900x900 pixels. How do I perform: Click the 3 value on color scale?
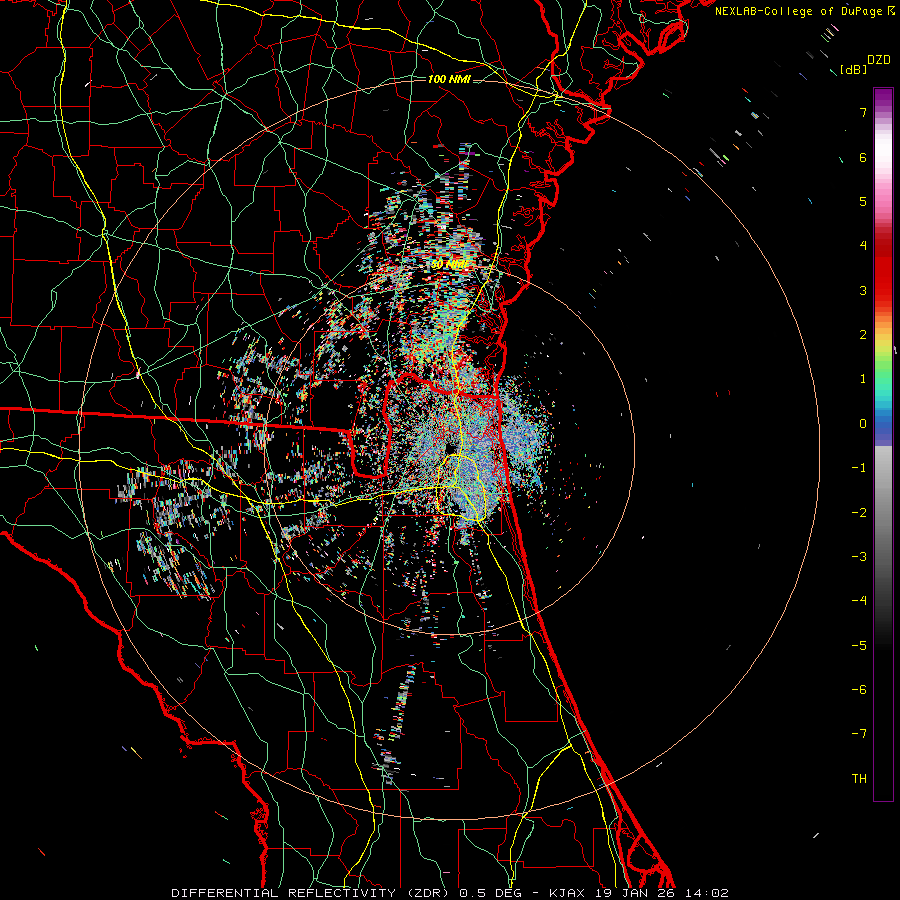pos(863,290)
